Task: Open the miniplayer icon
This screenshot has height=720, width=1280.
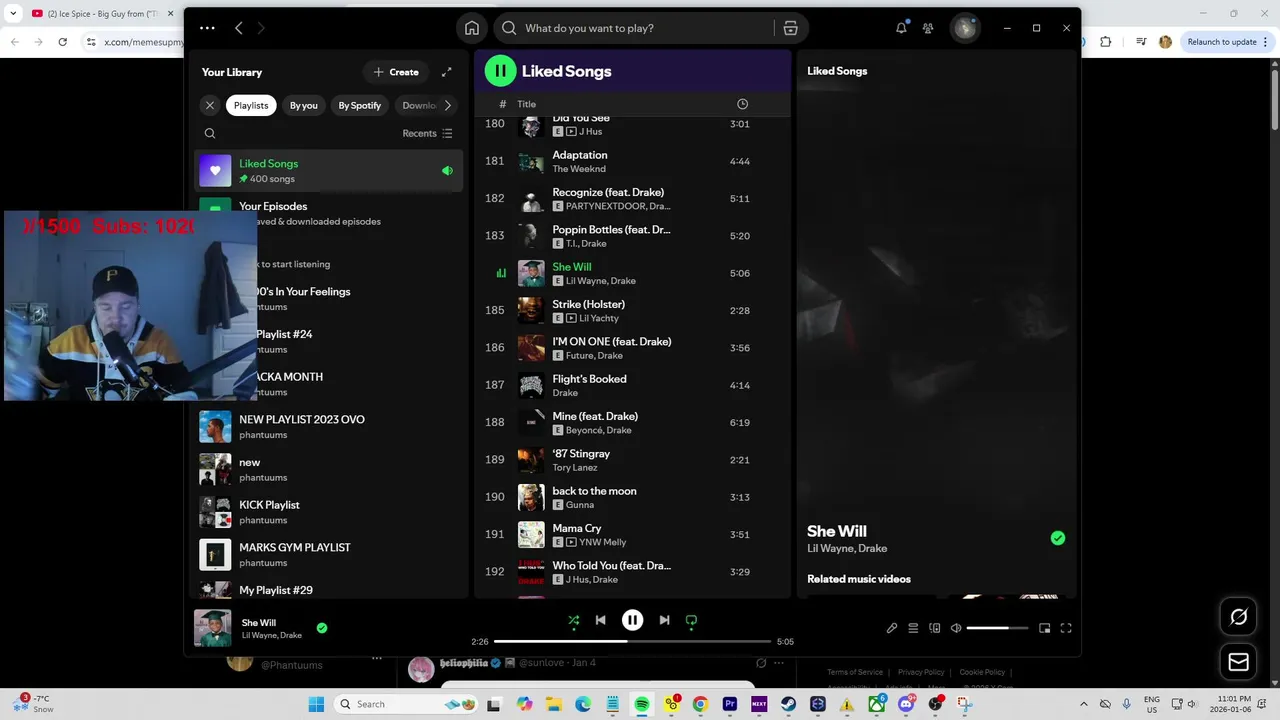Action: [x=1044, y=628]
